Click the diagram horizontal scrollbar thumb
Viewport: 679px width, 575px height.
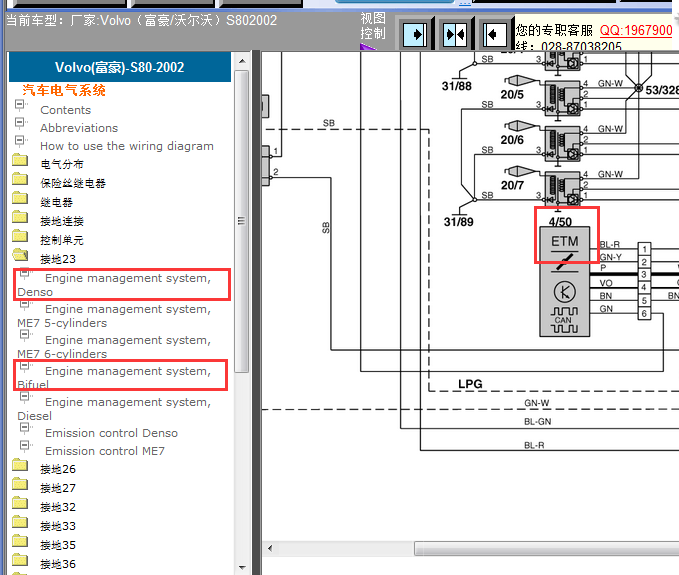click(x=546, y=549)
